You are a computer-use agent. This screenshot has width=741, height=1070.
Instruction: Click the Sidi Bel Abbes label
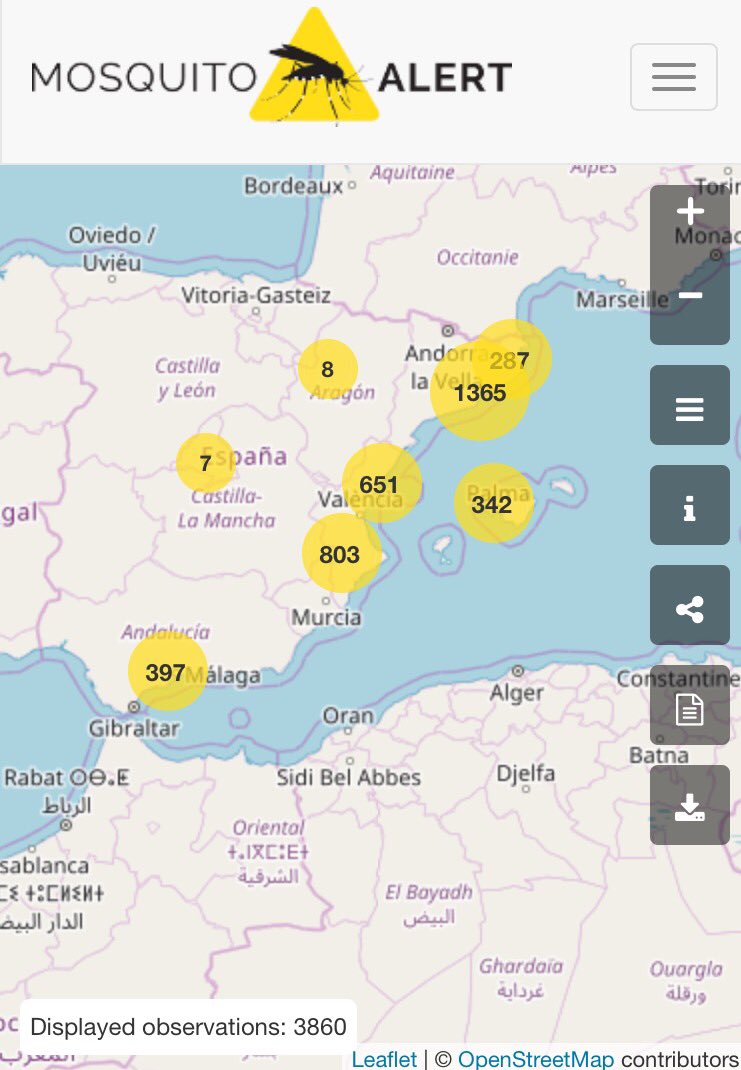click(x=349, y=777)
